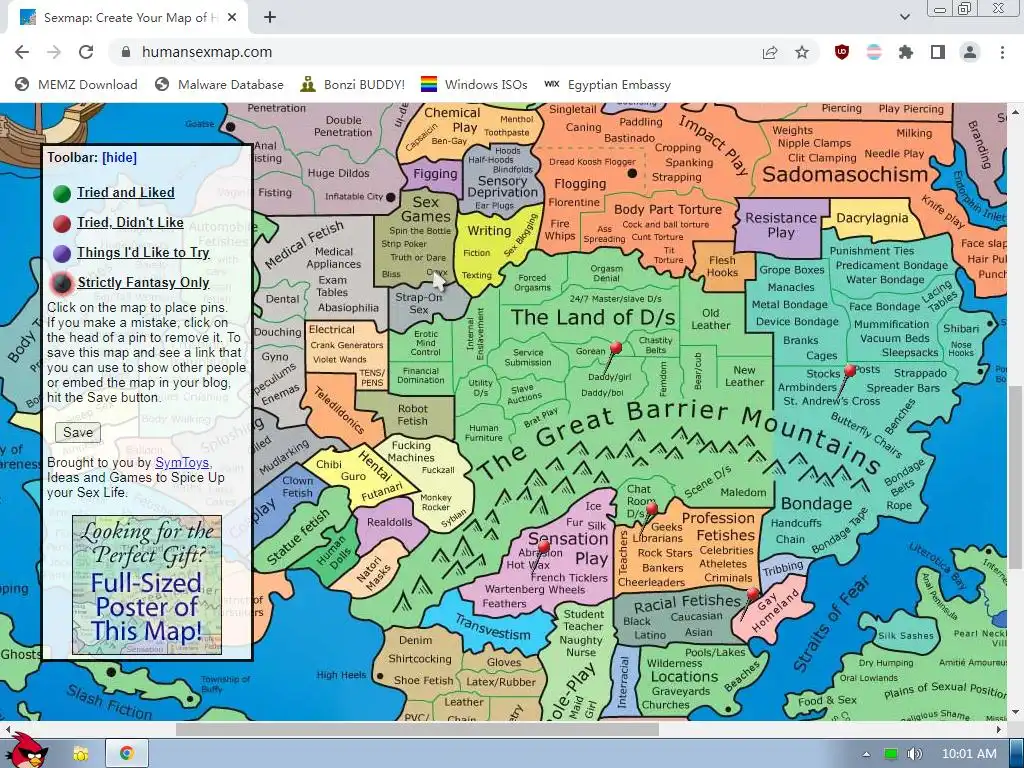This screenshot has height=768, width=1024.
Task: Place a pin on Figging region
Action: click(435, 174)
